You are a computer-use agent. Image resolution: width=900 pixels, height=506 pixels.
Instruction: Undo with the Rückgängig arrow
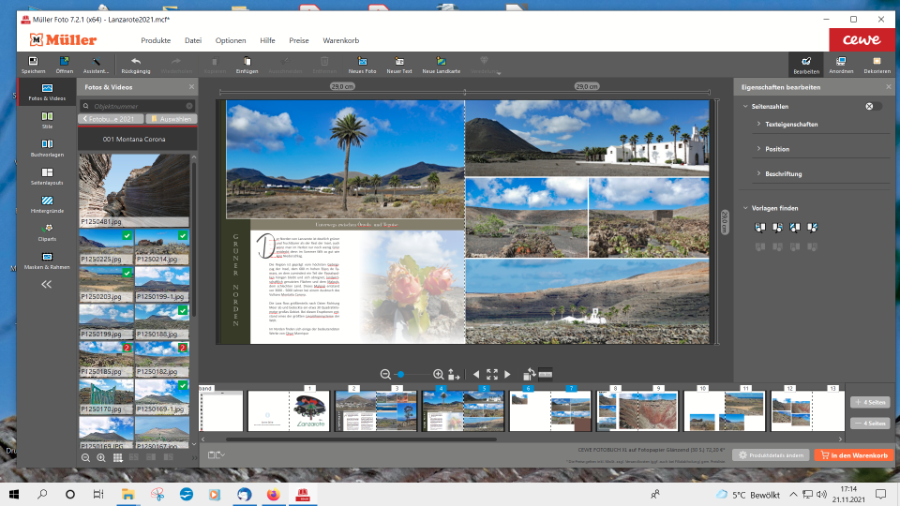click(136, 64)
